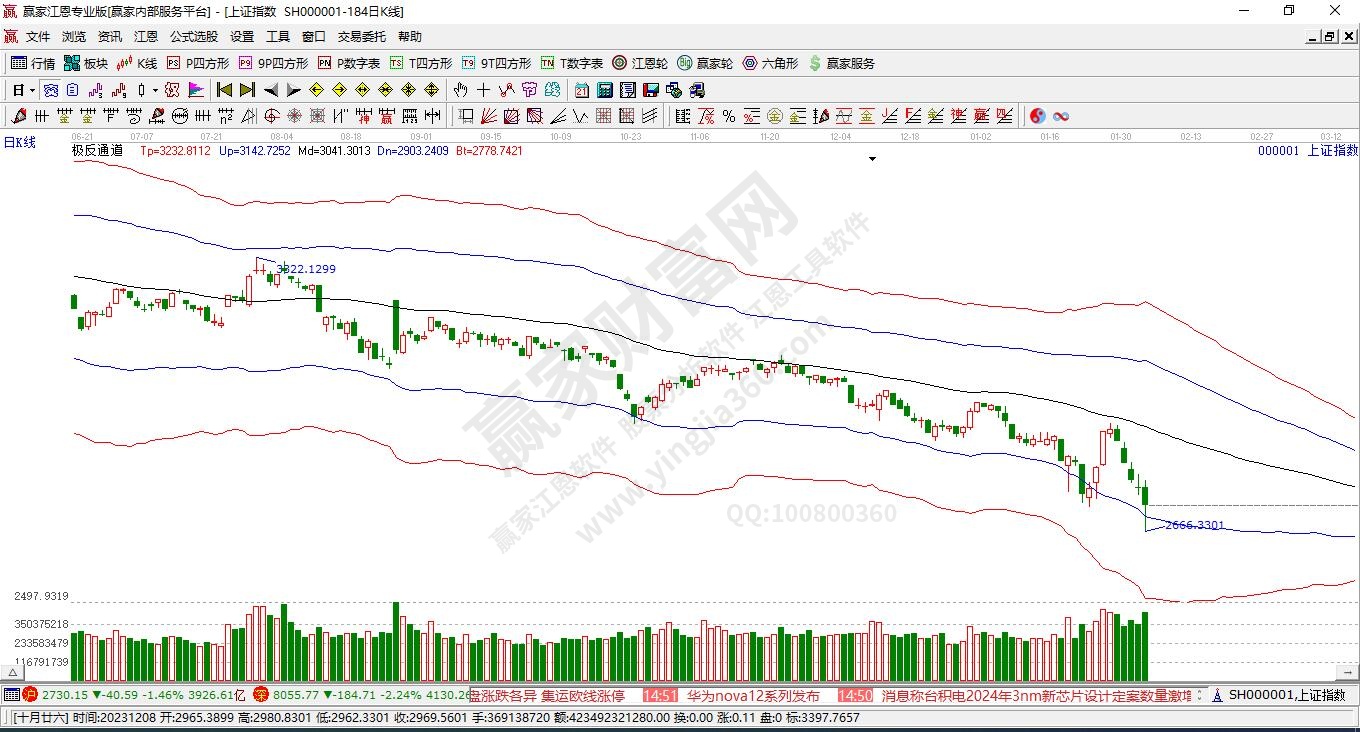Click the yin-yang taiji icon
This screenshot has width=1360, height=732.
pyautogui.click(x=1037, y=116)
